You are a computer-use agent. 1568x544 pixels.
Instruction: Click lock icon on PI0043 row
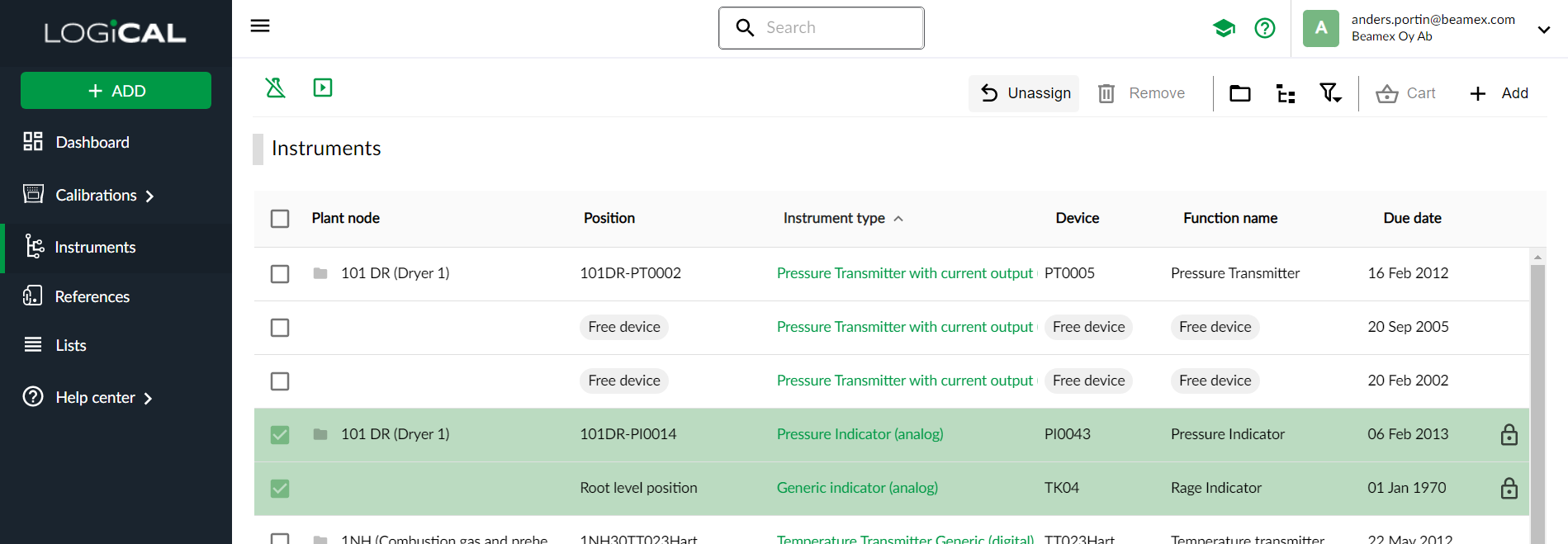(1509, 434)
